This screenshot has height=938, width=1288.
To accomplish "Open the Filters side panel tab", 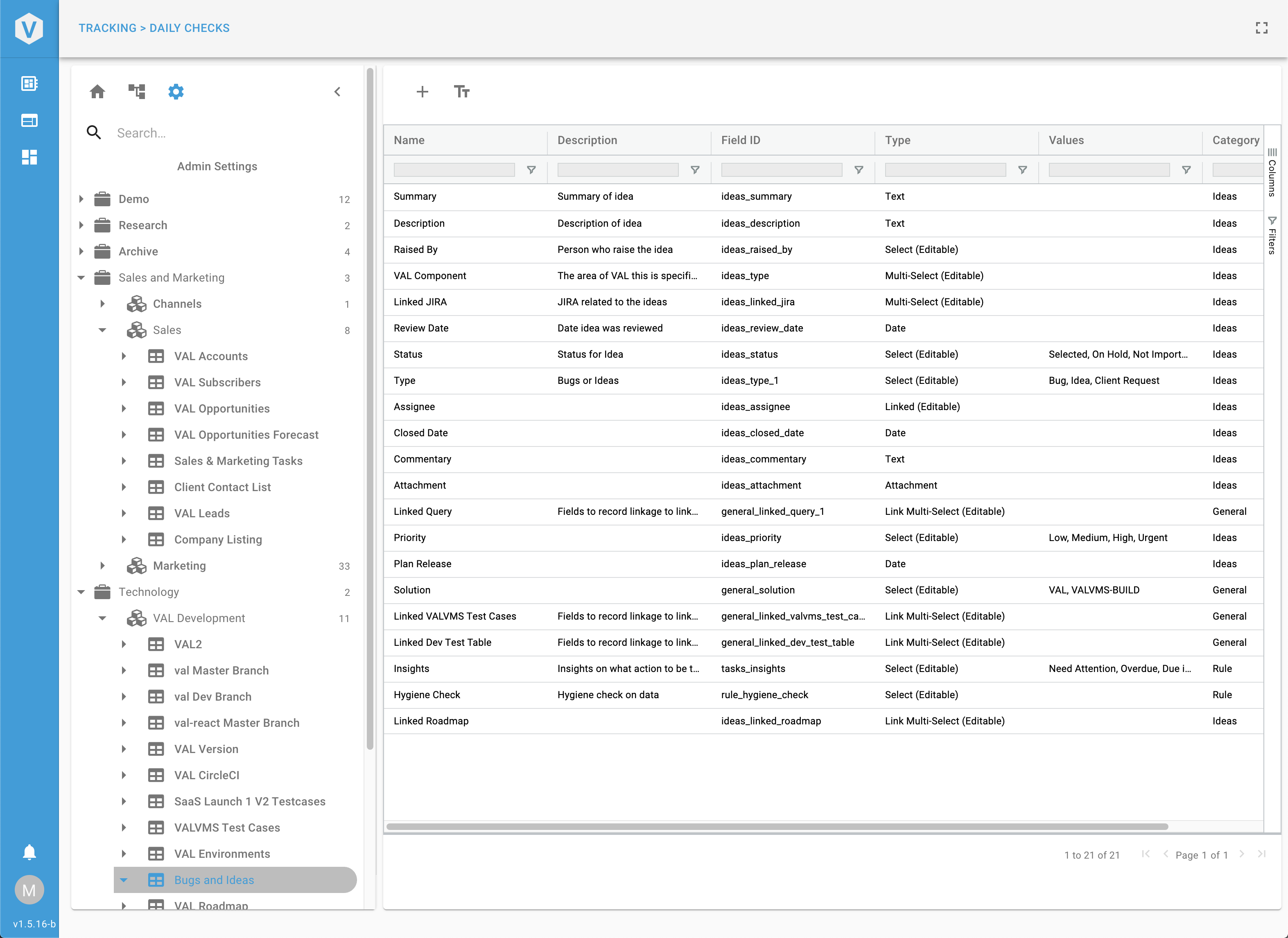I will coord(1272,236).
